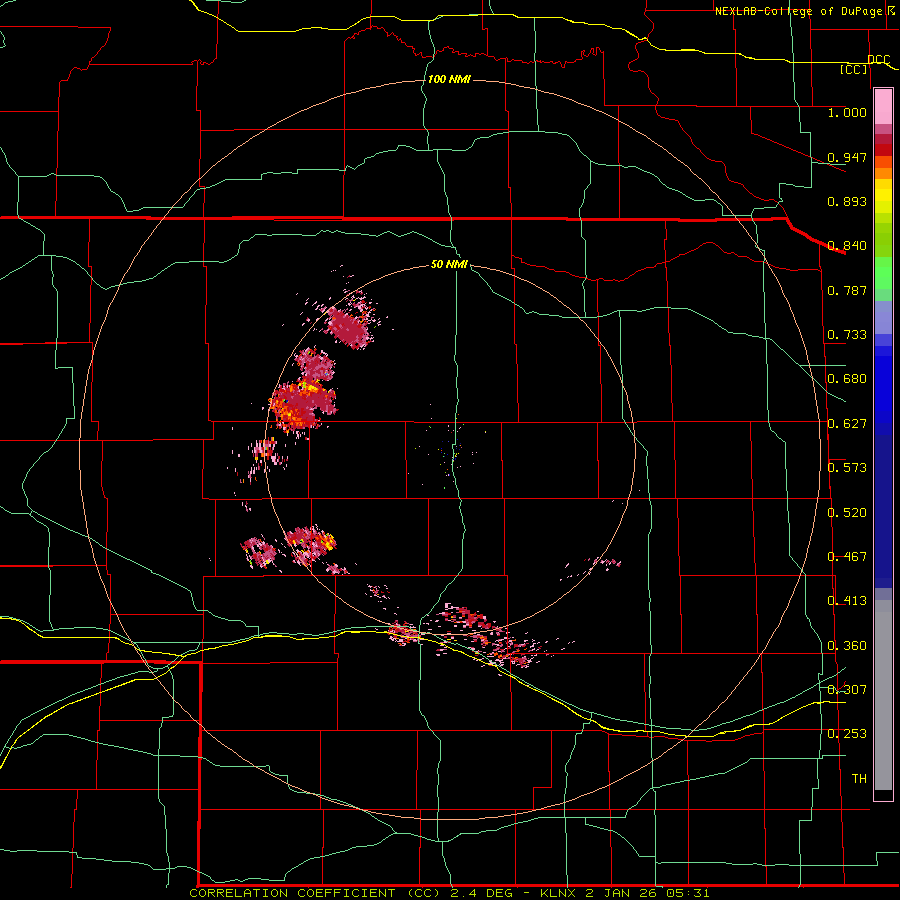Click the Correlation Coefficient product title footer
Viewport: 900px width, 900px height.
click(x=449, y=893)
